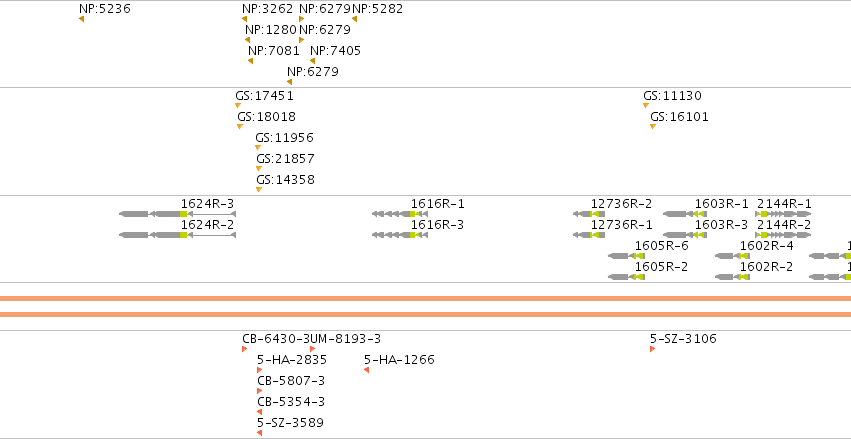Select the 1602R-4 gene model
The image size is (851, 439).
pos(733,256)
